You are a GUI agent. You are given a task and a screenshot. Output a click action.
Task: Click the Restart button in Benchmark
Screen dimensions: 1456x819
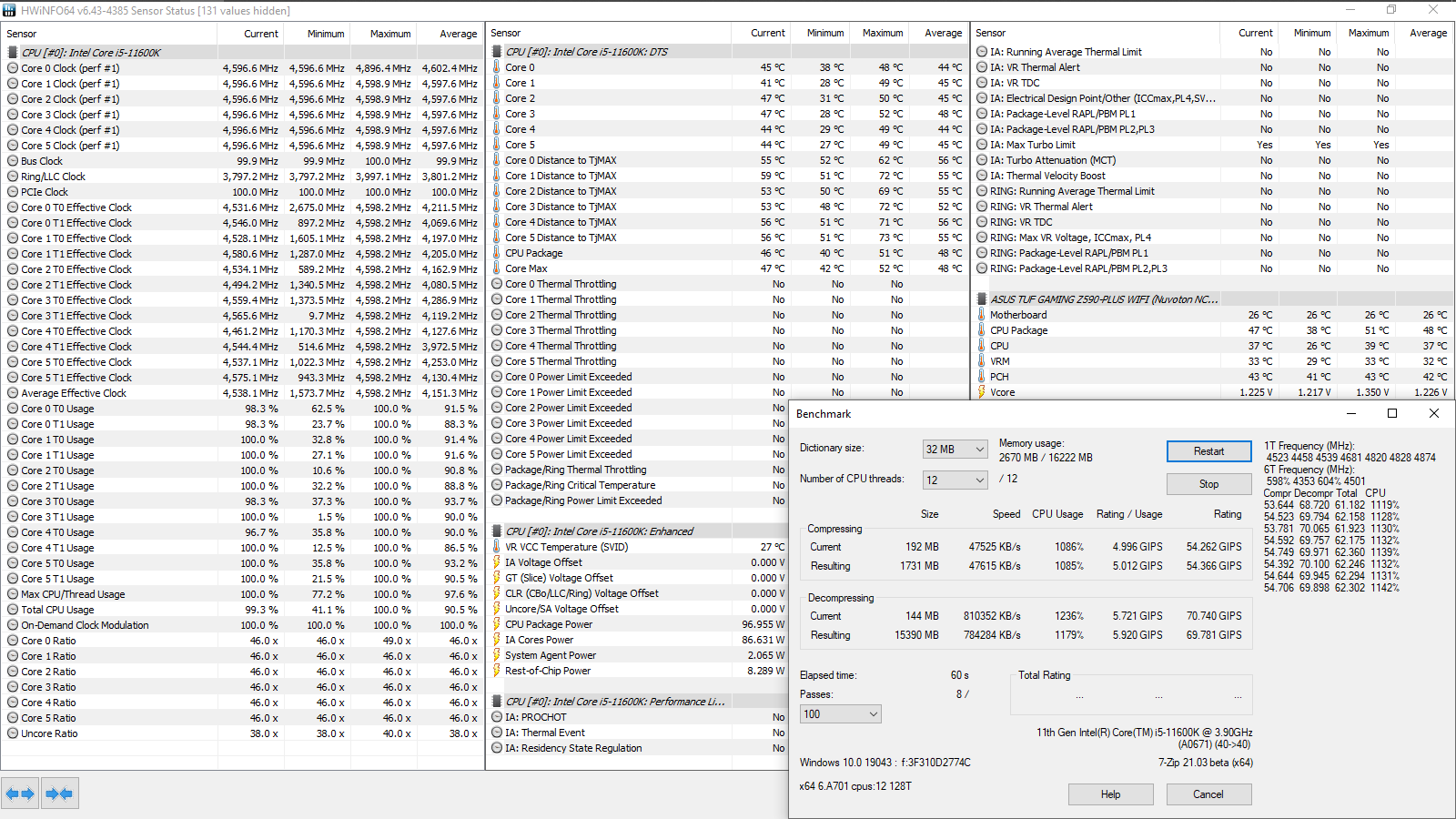point(1208,451)
